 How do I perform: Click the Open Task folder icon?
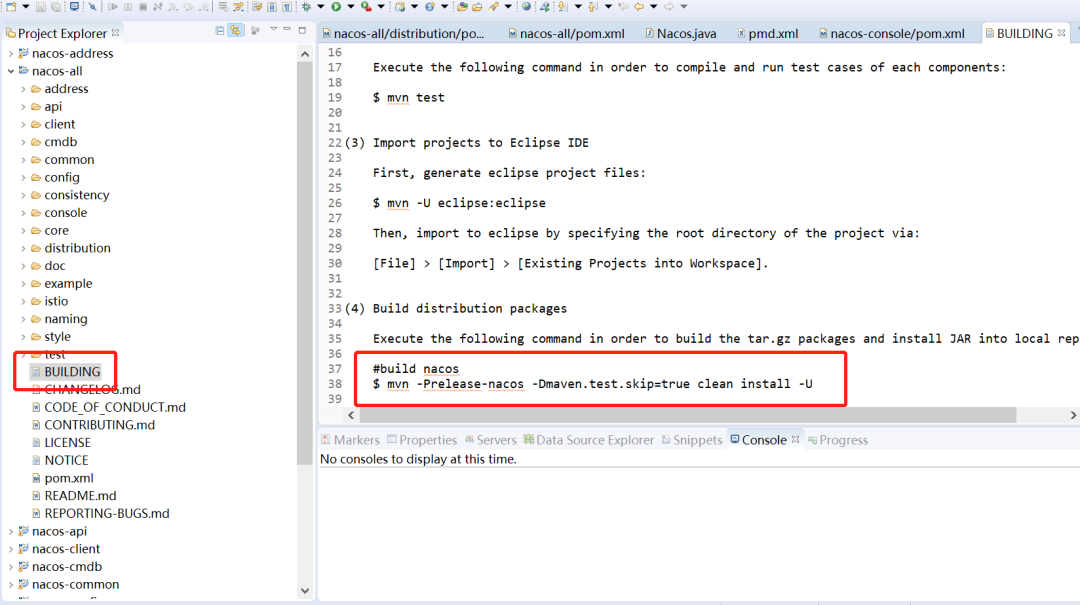point(477,7)
